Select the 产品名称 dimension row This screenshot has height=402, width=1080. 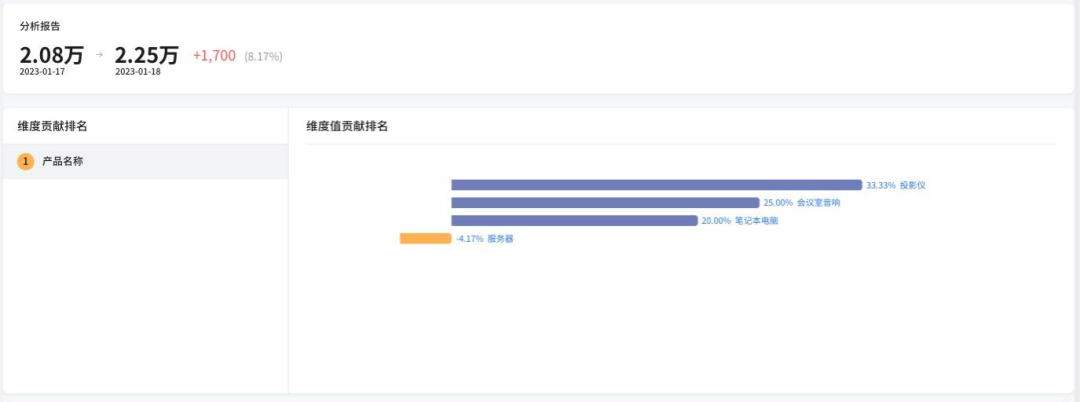coord(145,161)
